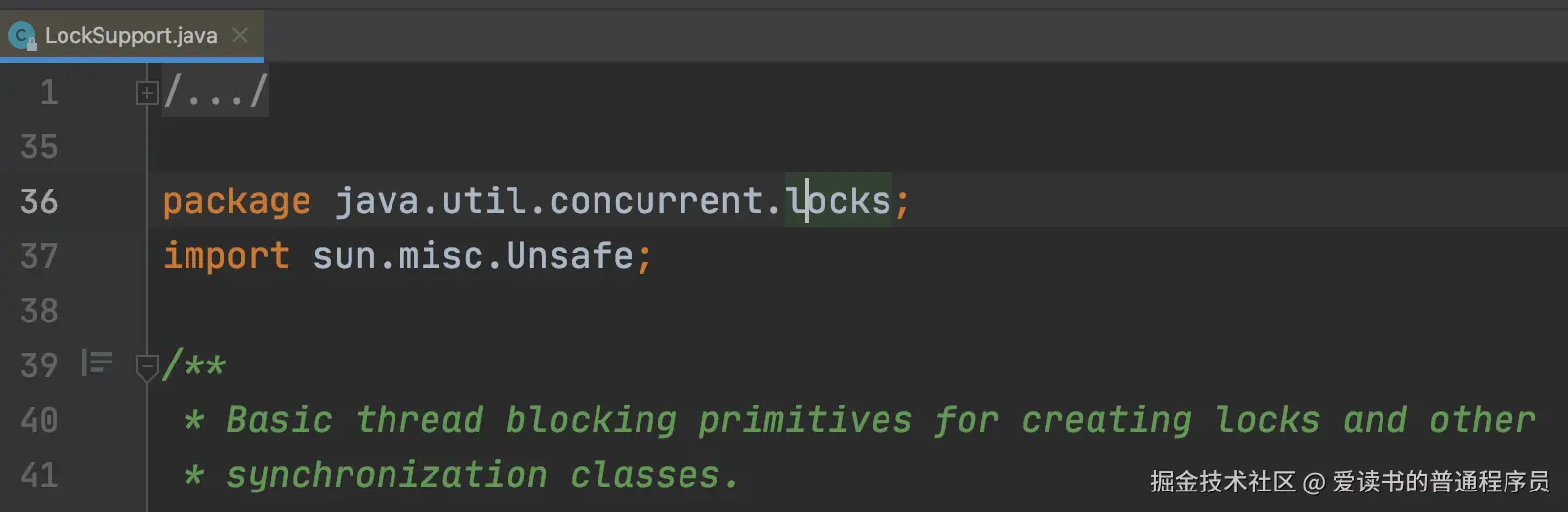Click the /** comment opening on line 39
The height and width of the screenshot is (512, 1568).
[x=194, y=365]
